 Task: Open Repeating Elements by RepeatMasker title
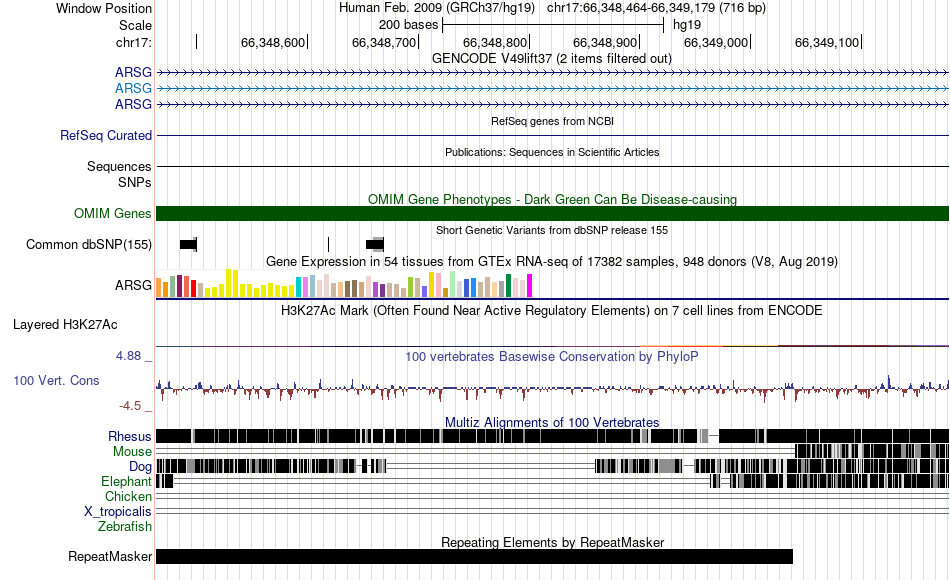point(552,542)
